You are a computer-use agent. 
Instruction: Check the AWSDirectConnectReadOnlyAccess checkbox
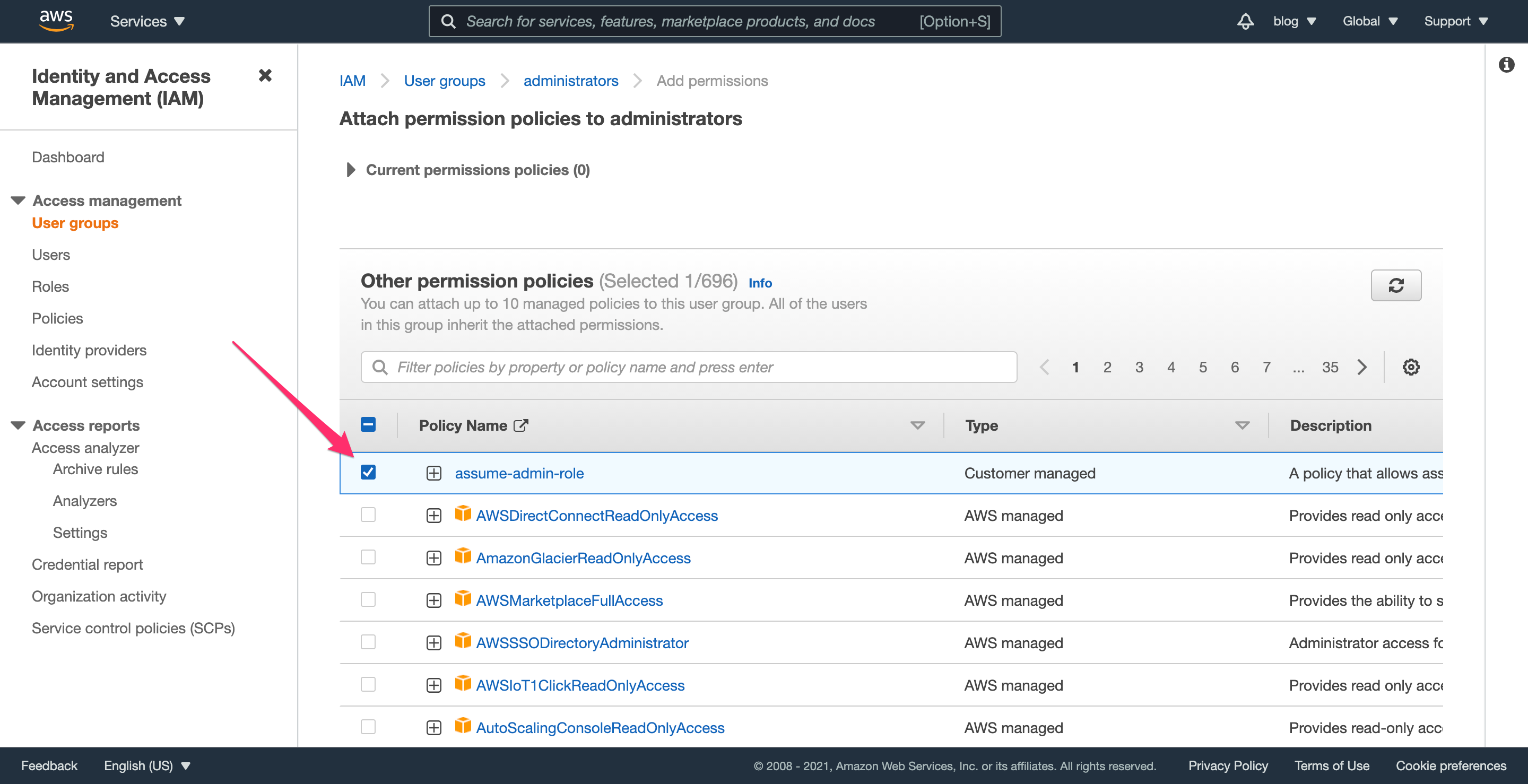pyautogui.click(x=368, y=515)
